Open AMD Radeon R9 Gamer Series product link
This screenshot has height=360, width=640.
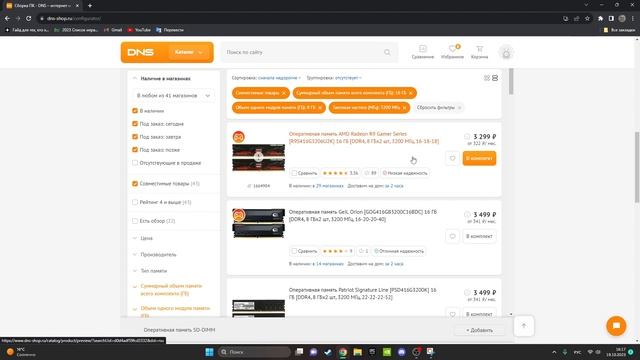point(364,138)
